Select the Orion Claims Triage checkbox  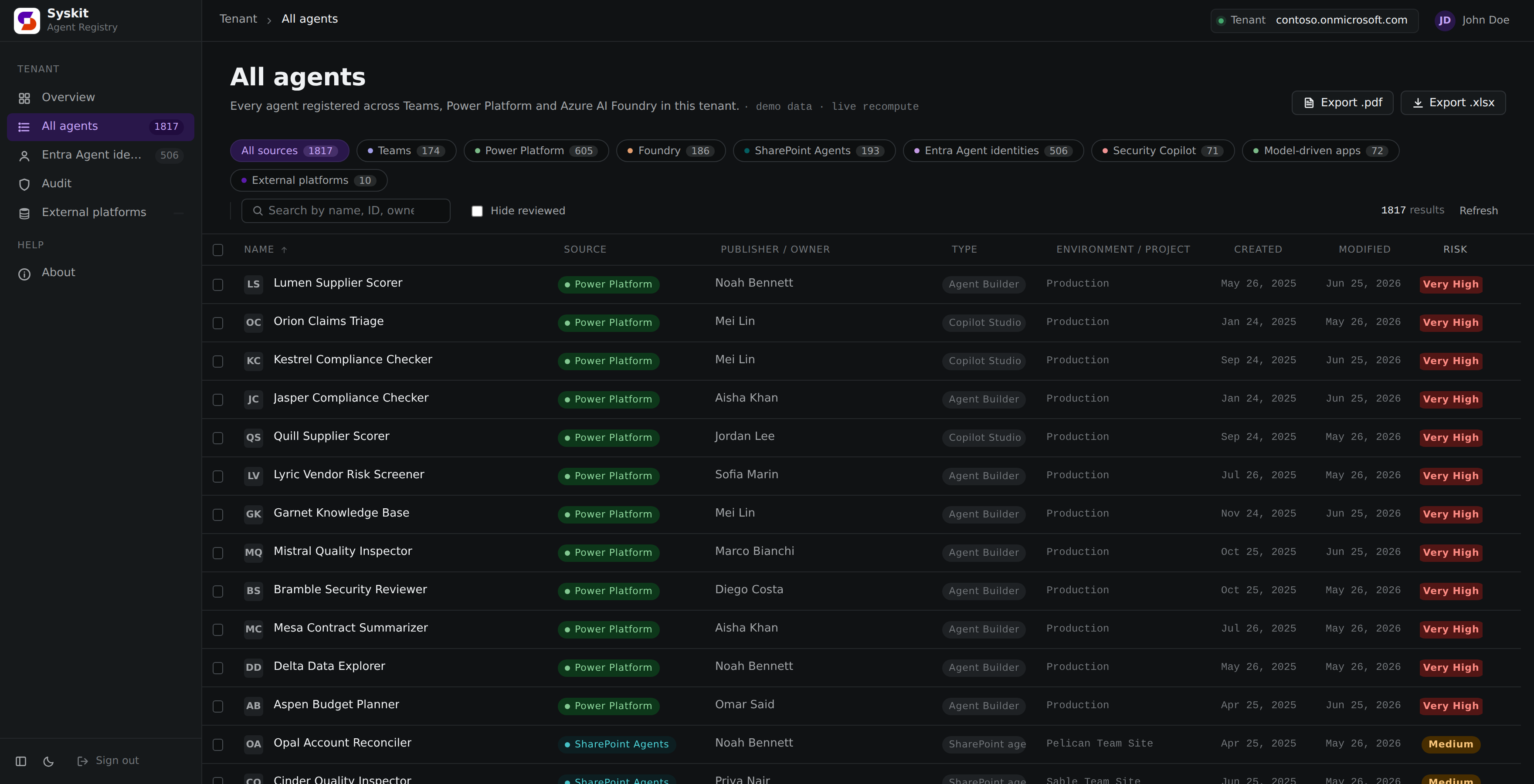click(218, 323)
